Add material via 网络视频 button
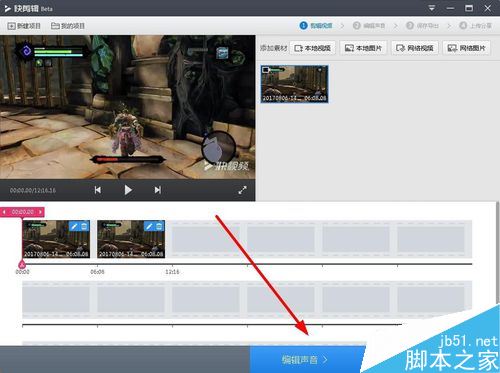Image resolution: width=500 pixels, height=373 pixels. pyautogui.click(x=415, y=48)
